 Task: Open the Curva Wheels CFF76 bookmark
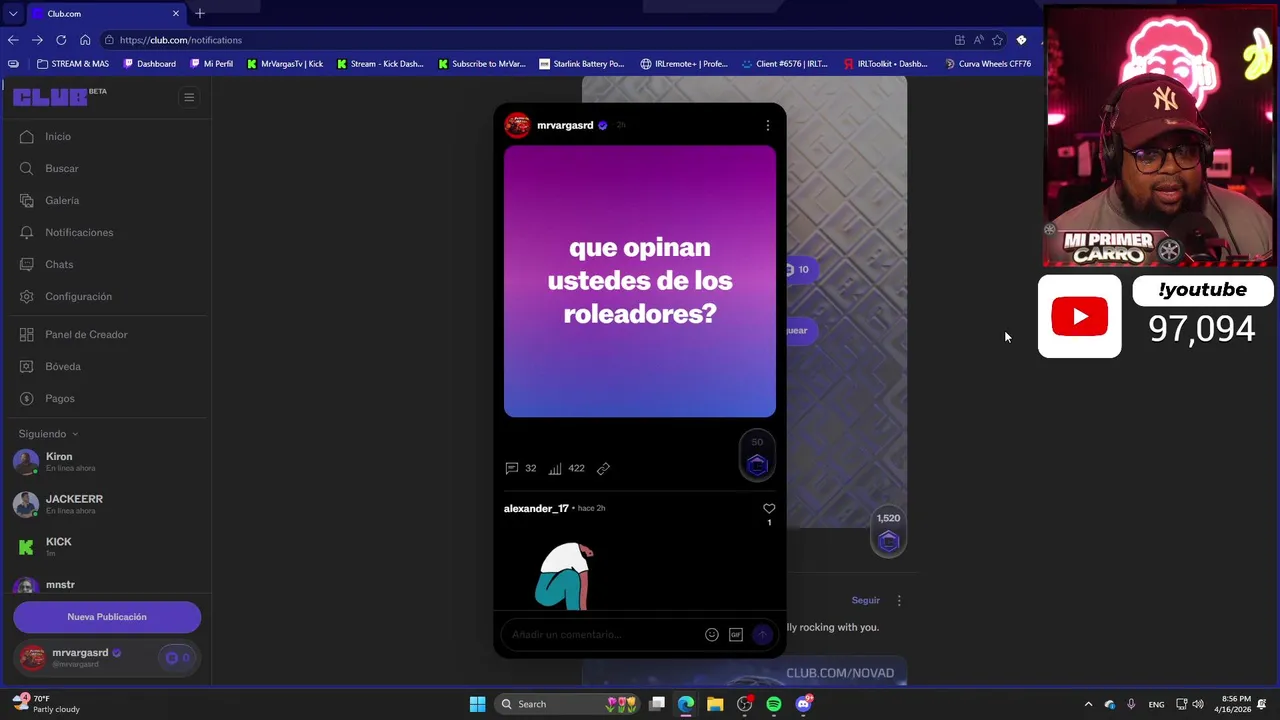point(988,64)
